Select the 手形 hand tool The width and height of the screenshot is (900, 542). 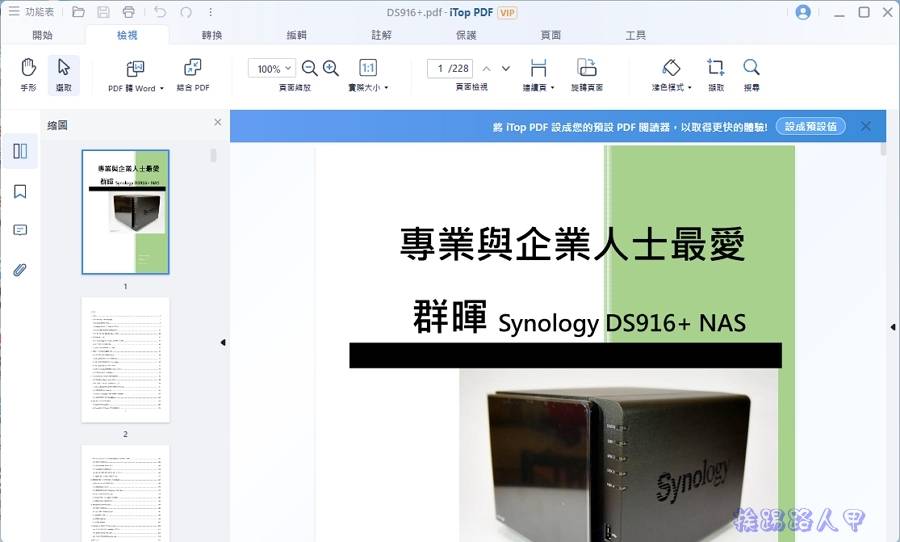coord(28,75)
